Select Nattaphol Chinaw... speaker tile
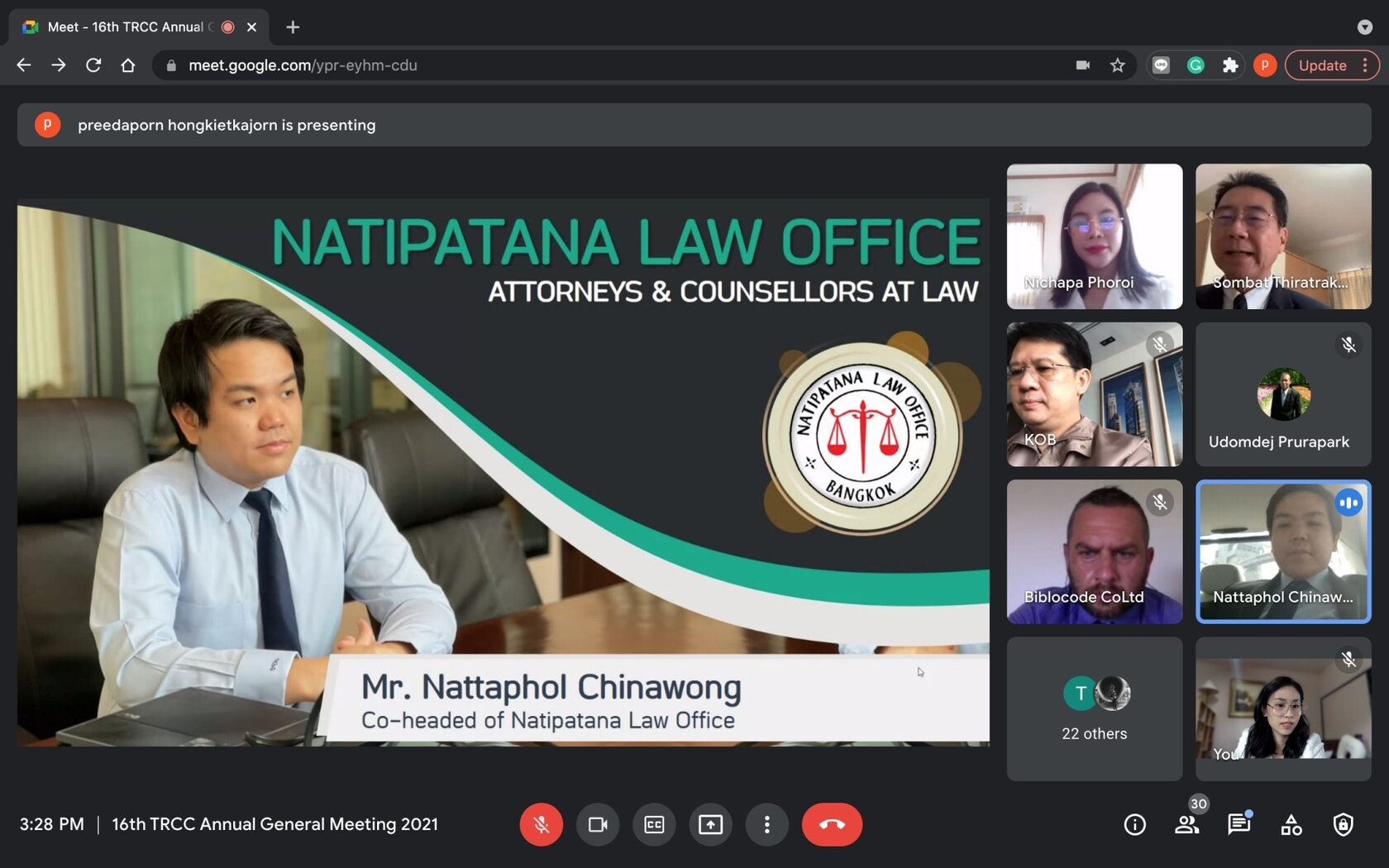 [x=1283, y=551]
